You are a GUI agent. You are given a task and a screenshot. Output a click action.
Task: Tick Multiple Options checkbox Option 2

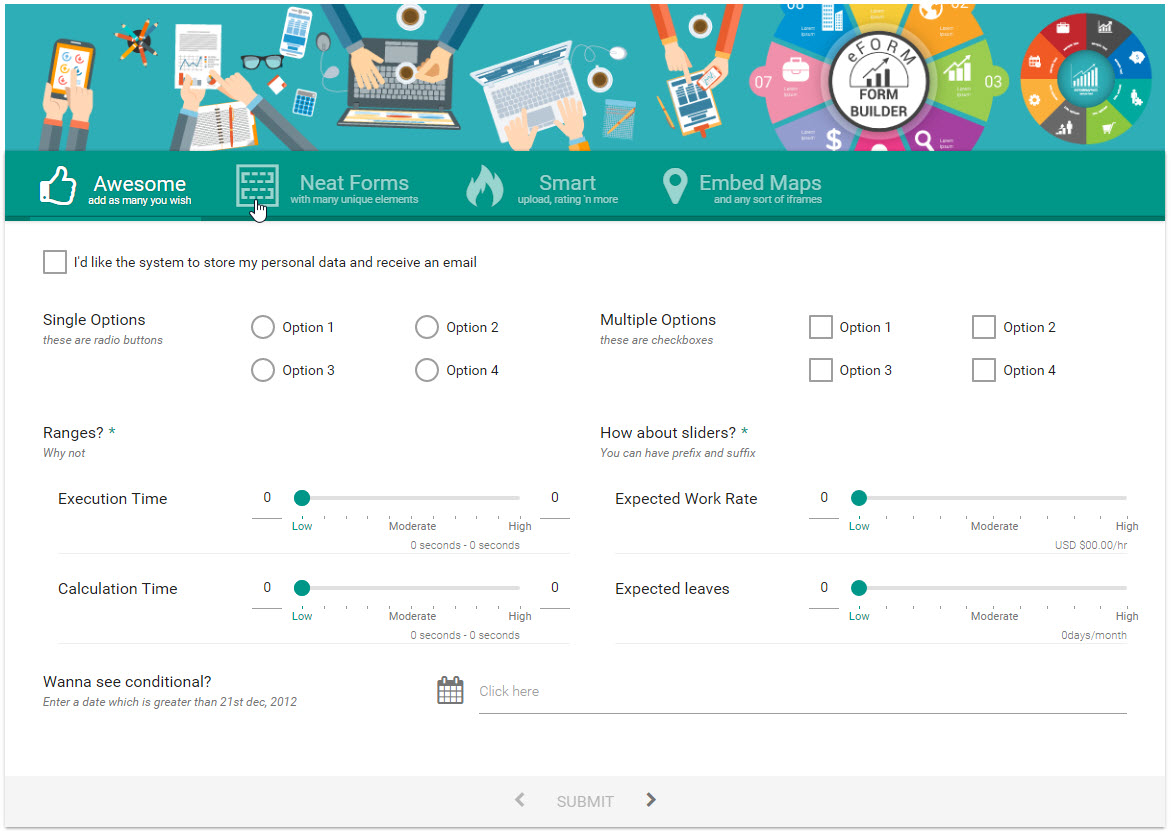(x=984, y=327)
